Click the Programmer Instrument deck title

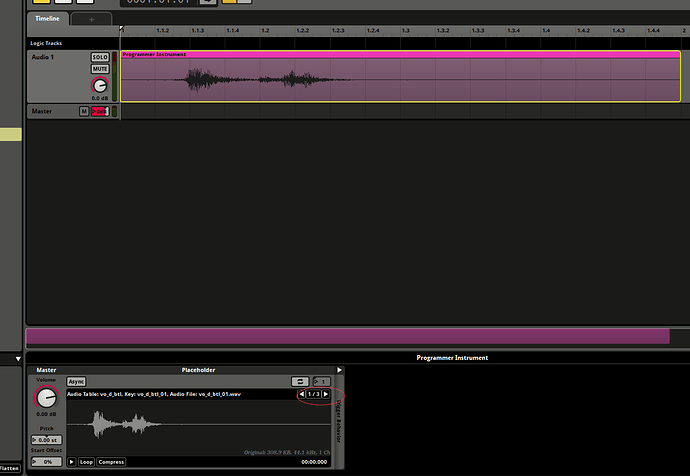[452, 358]
